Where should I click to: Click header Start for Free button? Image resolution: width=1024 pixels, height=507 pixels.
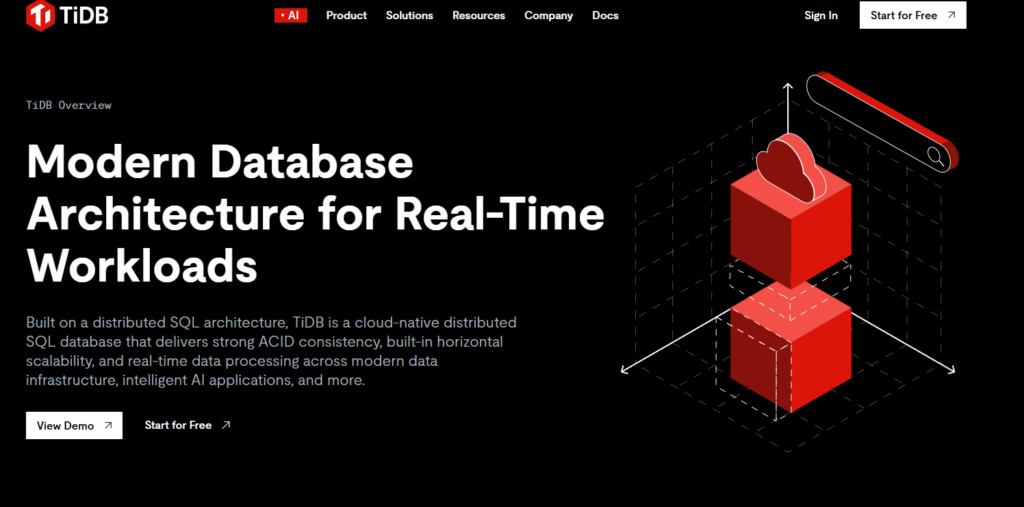pyautogui.click(x=913, y=15)
